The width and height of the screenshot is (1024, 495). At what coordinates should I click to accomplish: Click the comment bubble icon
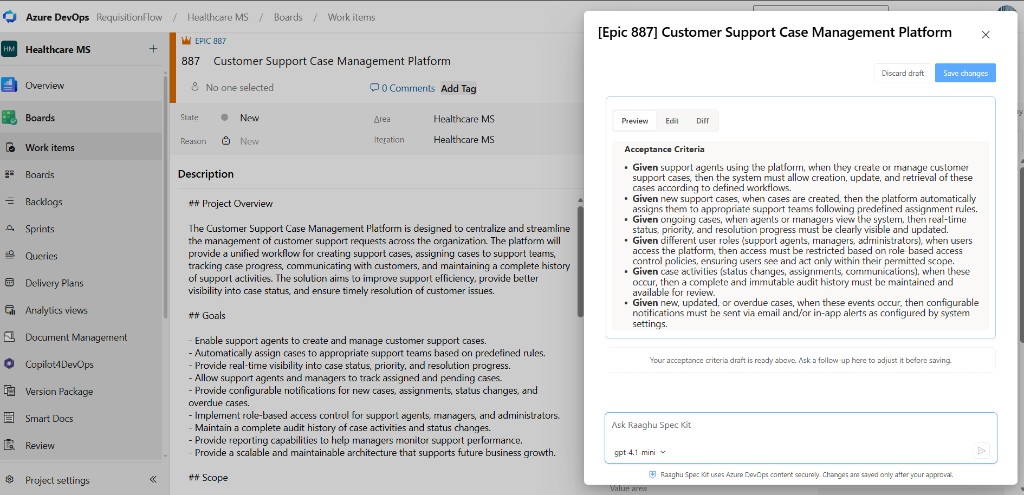pos(374,88)
